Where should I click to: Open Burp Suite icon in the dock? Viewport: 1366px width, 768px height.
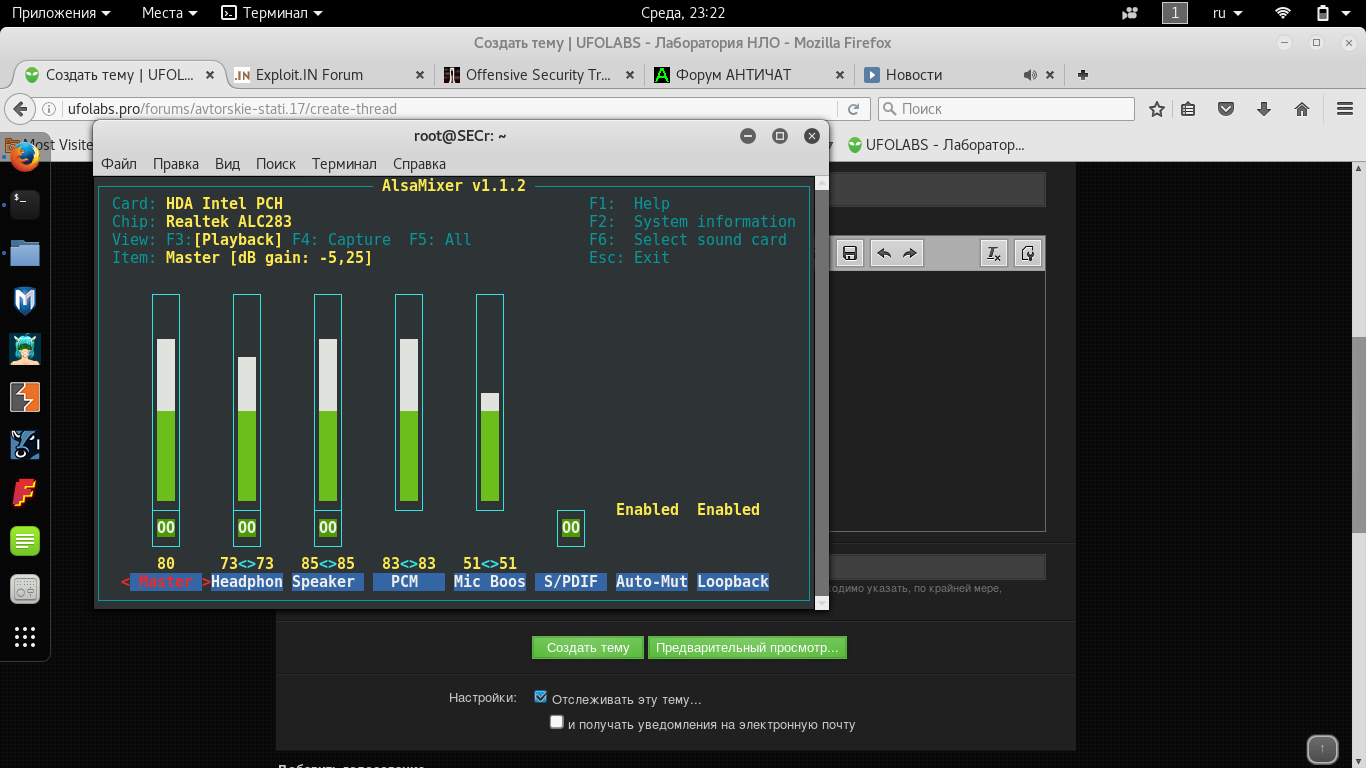pos(25,397)
